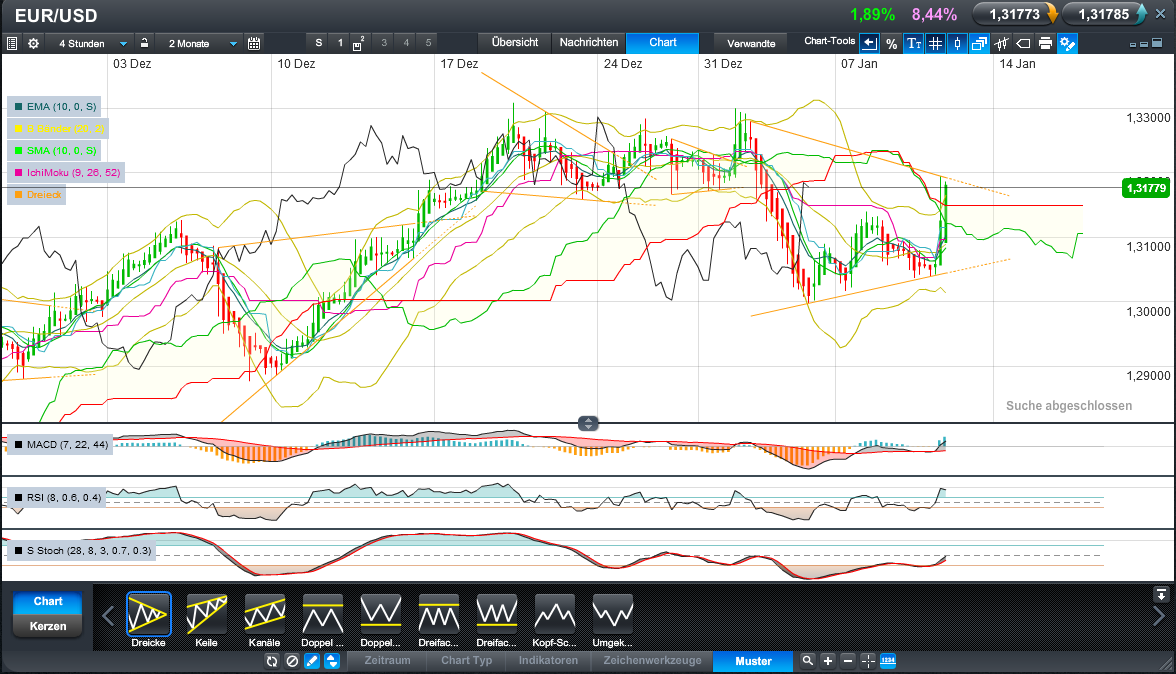
Task: Click the Verwandte button
Action: [751, 43]
